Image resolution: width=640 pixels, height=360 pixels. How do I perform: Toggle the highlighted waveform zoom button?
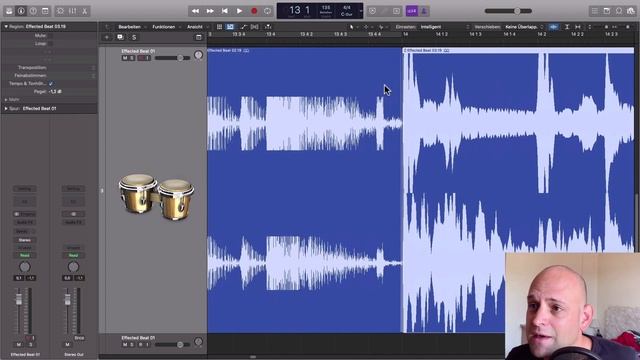click(x=553, y=27)
